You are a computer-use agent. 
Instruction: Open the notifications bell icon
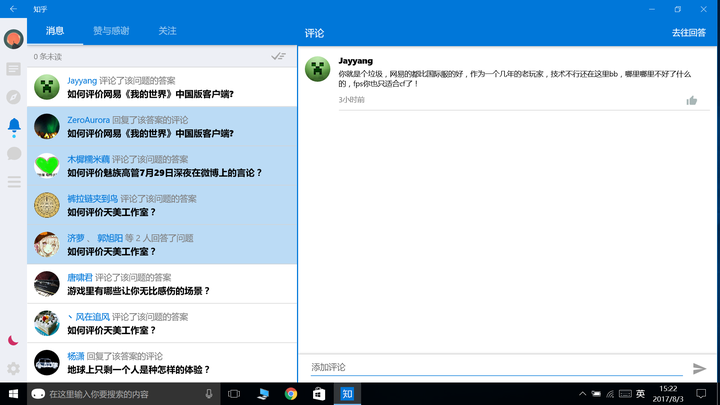pos(14,126)
